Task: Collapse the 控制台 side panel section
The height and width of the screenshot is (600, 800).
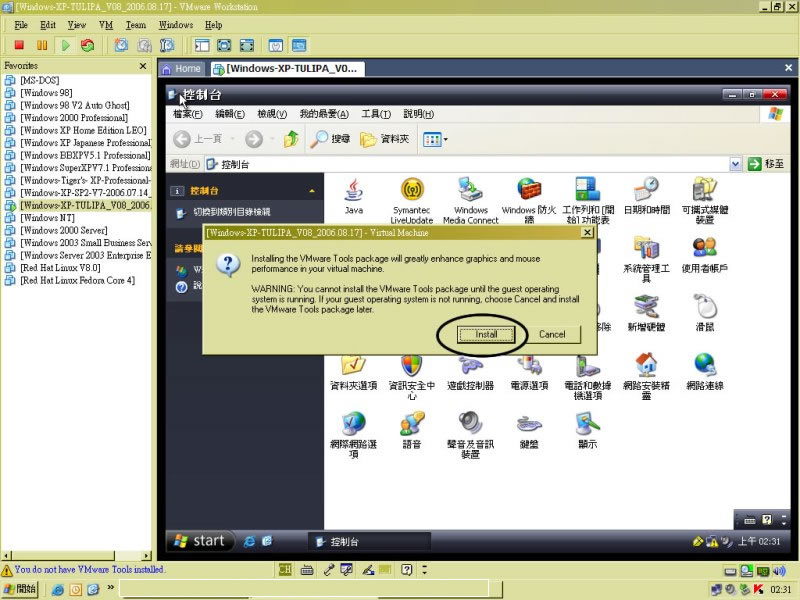Action: (312, 191)
